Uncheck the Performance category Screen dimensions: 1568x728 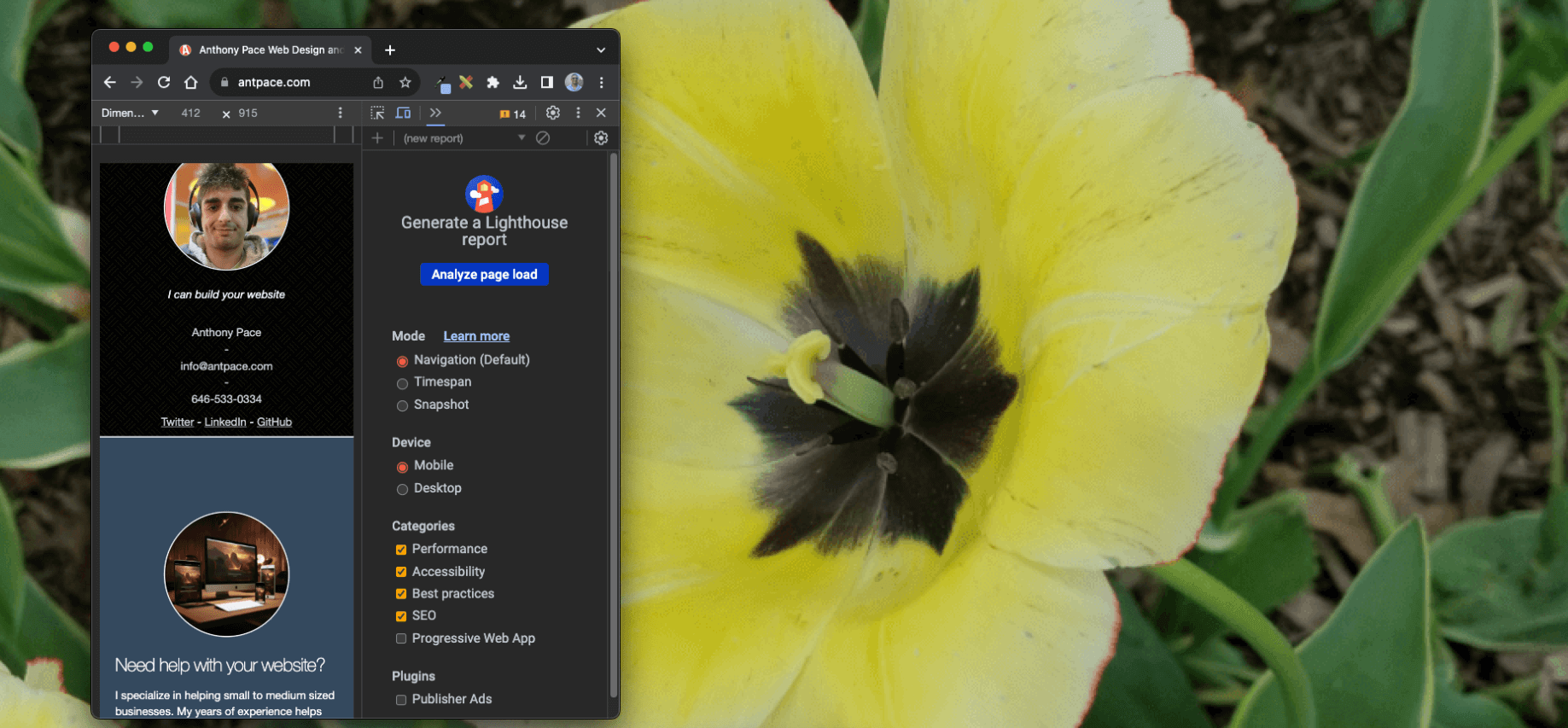pyautogui.click(x=401, y=550)
